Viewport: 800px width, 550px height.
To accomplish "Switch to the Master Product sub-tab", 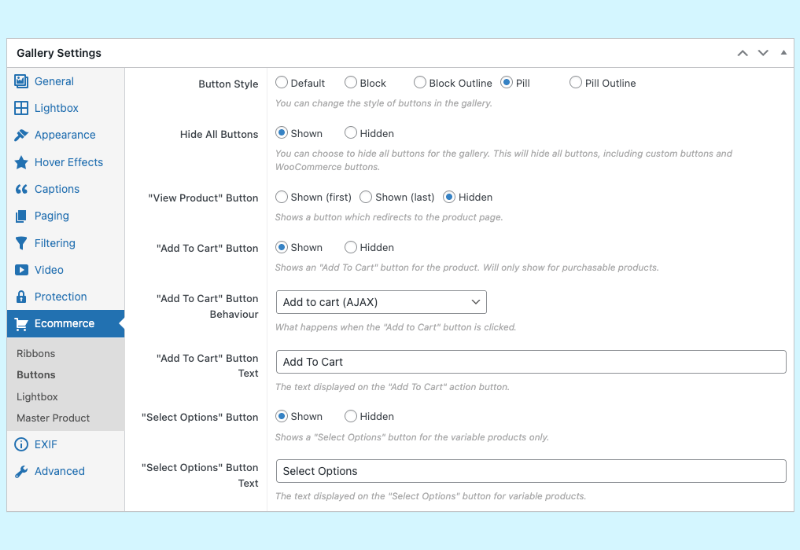I will point(53,418).
